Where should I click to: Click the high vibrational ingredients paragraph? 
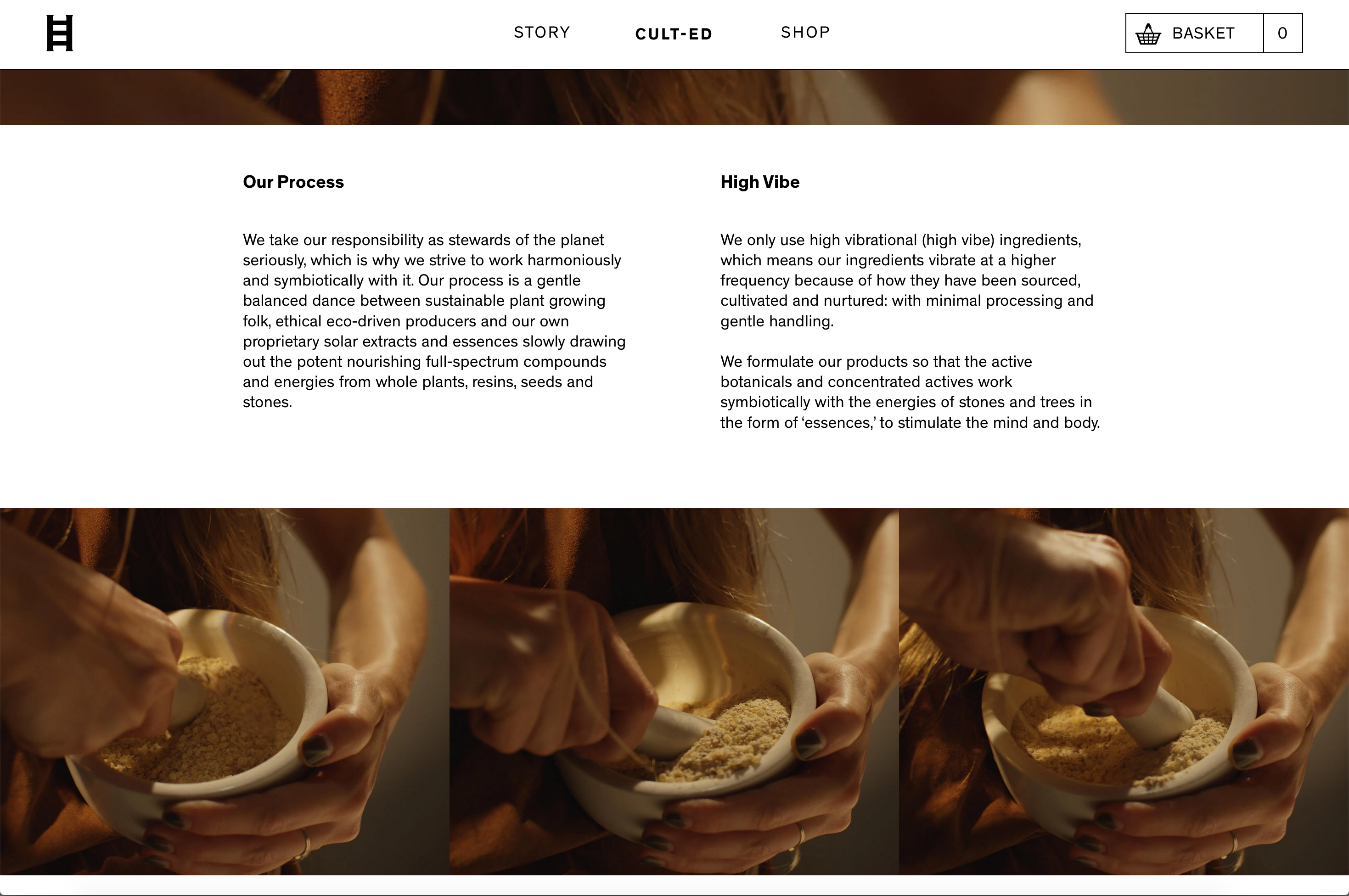(x=906, y=280)
